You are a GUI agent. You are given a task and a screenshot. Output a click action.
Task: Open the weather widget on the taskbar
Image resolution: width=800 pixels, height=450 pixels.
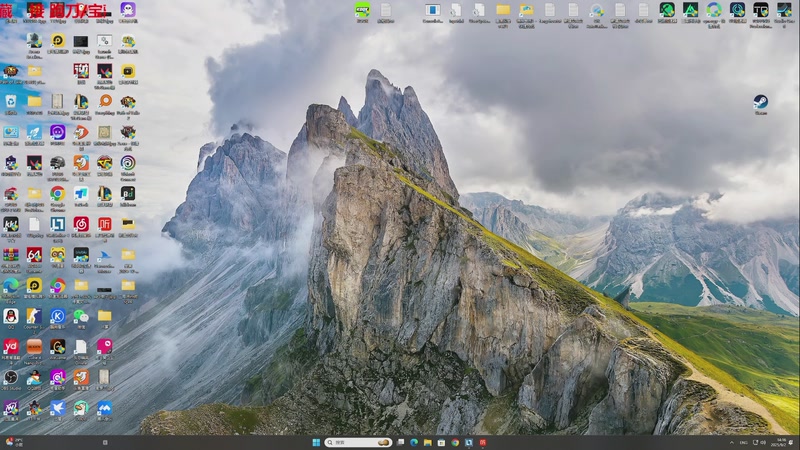pyautogui.click(x=14, y=442)
